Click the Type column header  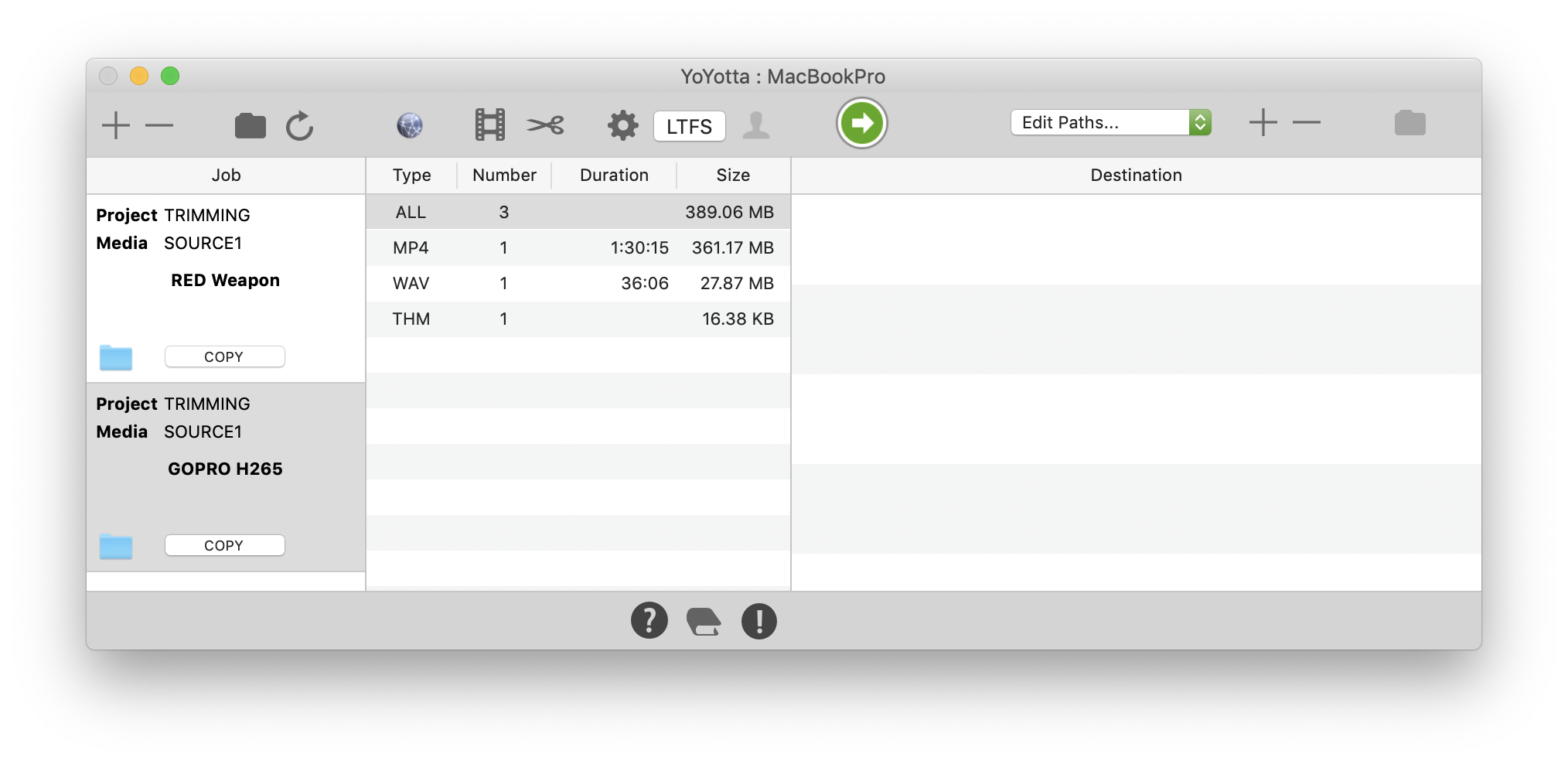(411, 176)
